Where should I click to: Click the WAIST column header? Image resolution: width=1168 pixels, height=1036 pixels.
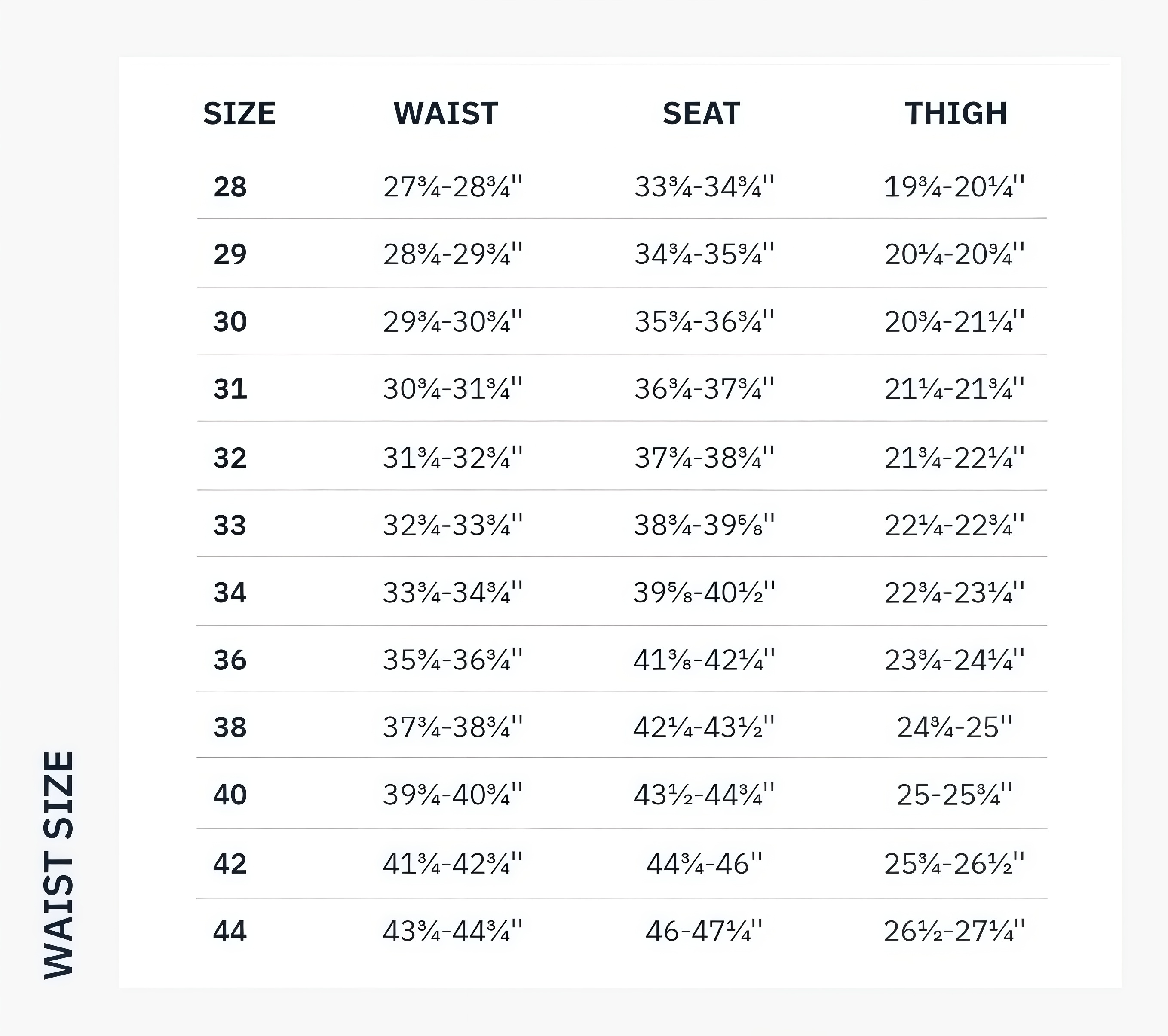[x=446, y=113]
